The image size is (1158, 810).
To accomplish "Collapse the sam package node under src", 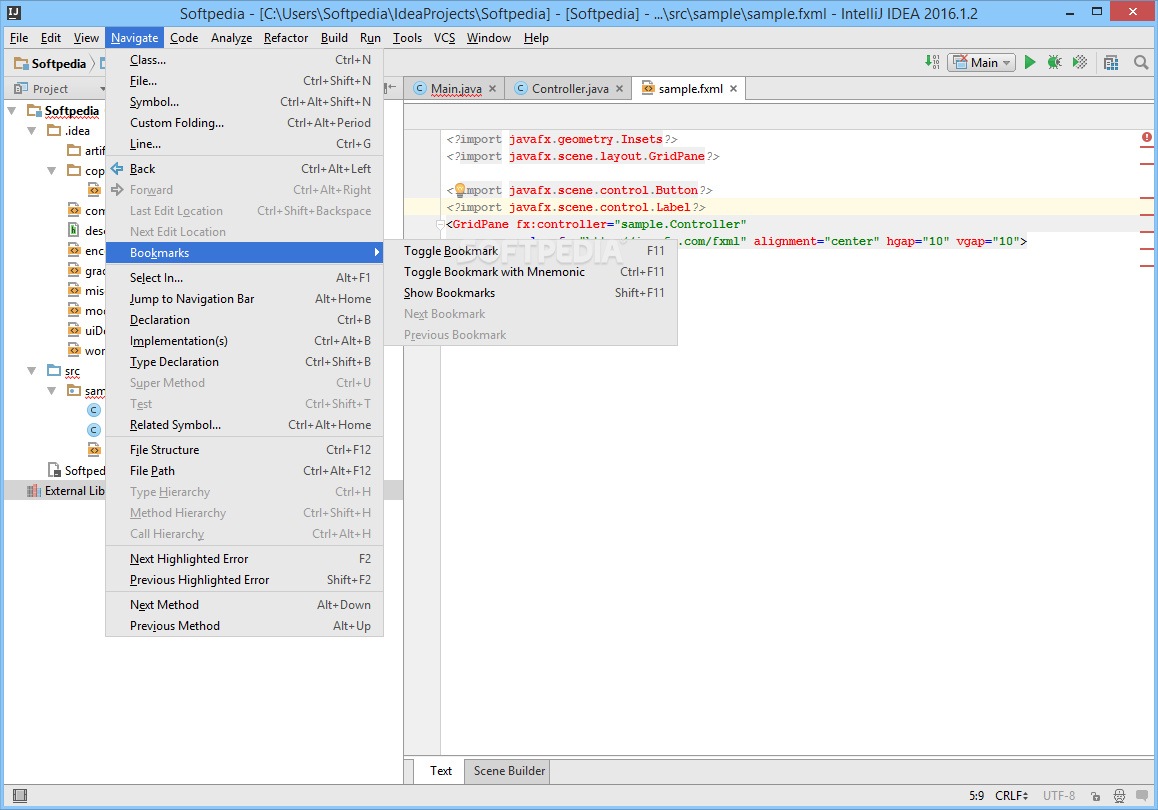I will point(51,391).
